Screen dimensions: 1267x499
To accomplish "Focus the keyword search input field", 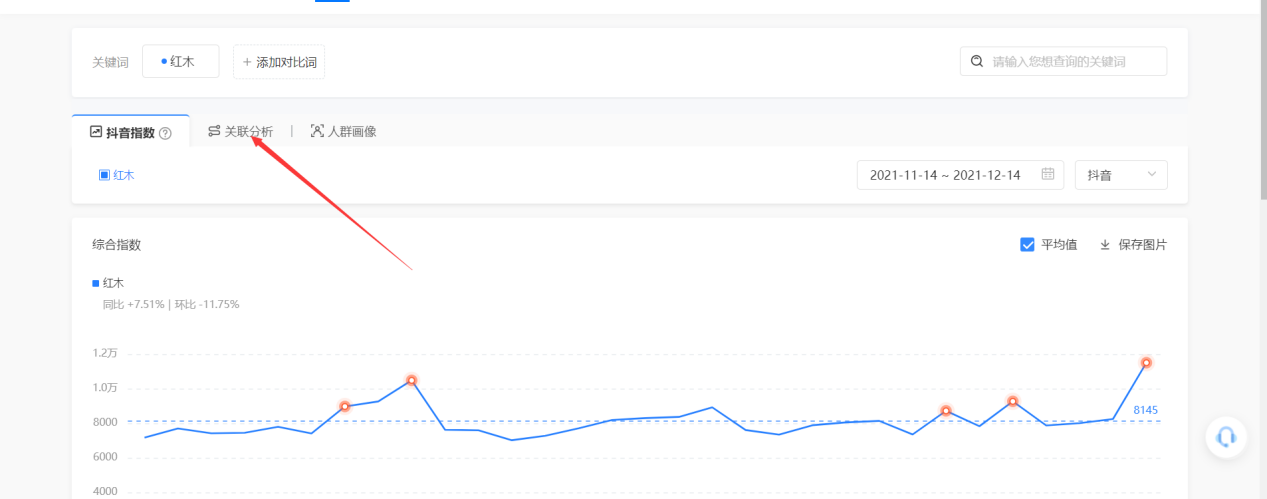I will click(1063, 61).
